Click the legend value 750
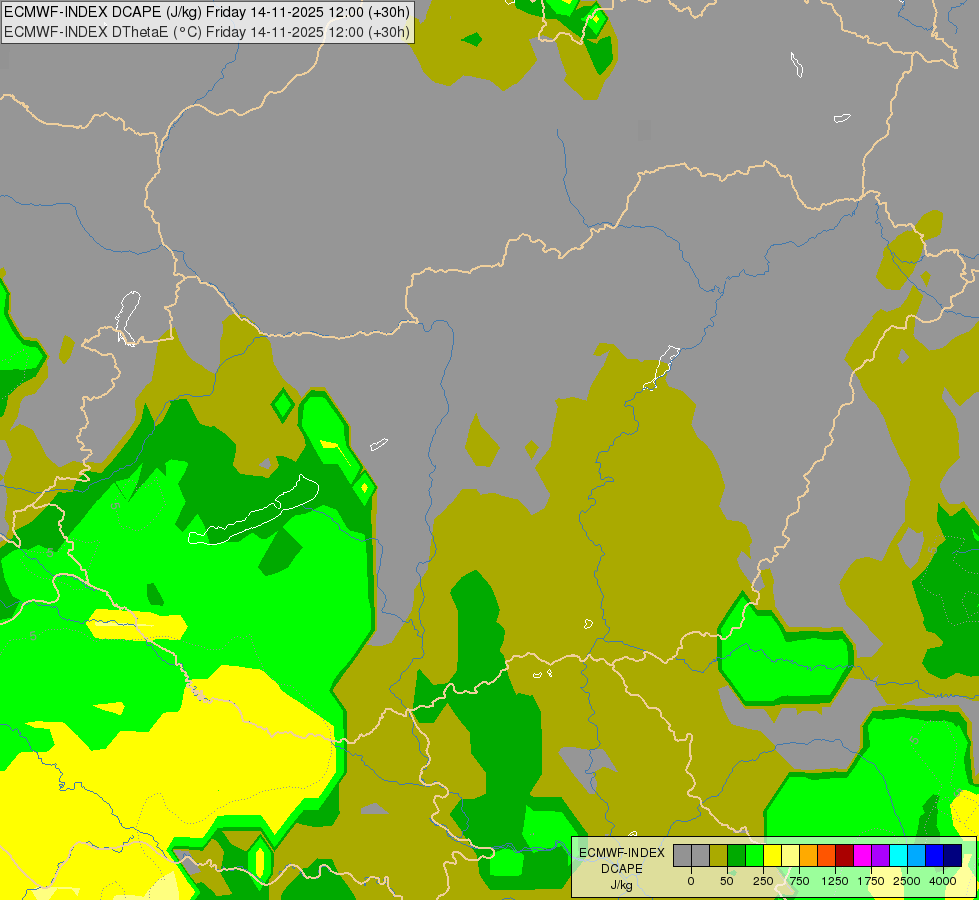Screen dimensions: 979x900 (x=799, y=881)
